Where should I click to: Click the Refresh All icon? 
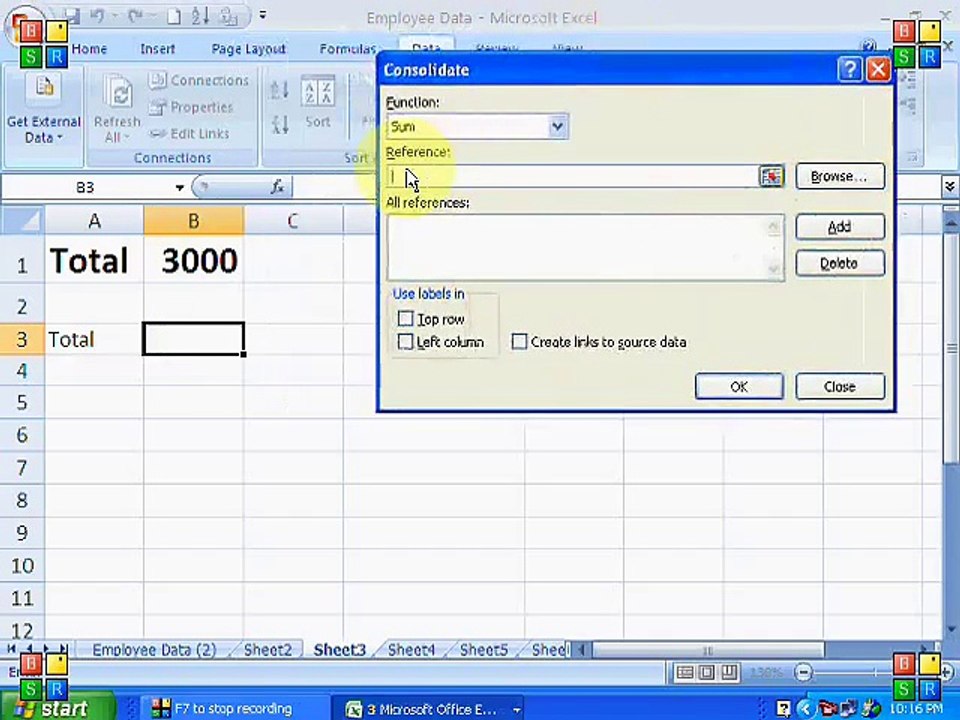tap(118, 92)
